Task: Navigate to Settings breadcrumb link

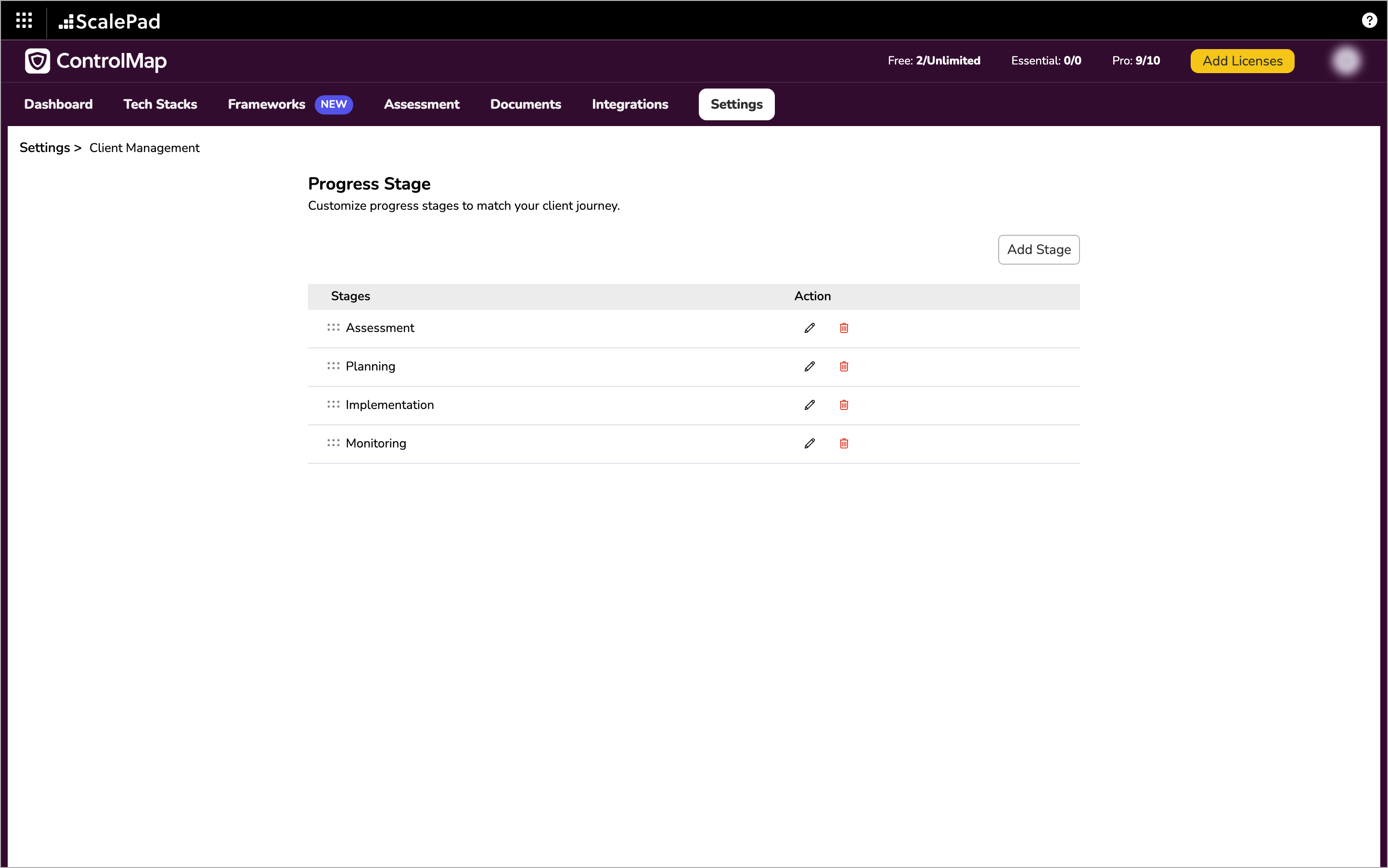Action: pyautogui.click(x=45, y=148)
